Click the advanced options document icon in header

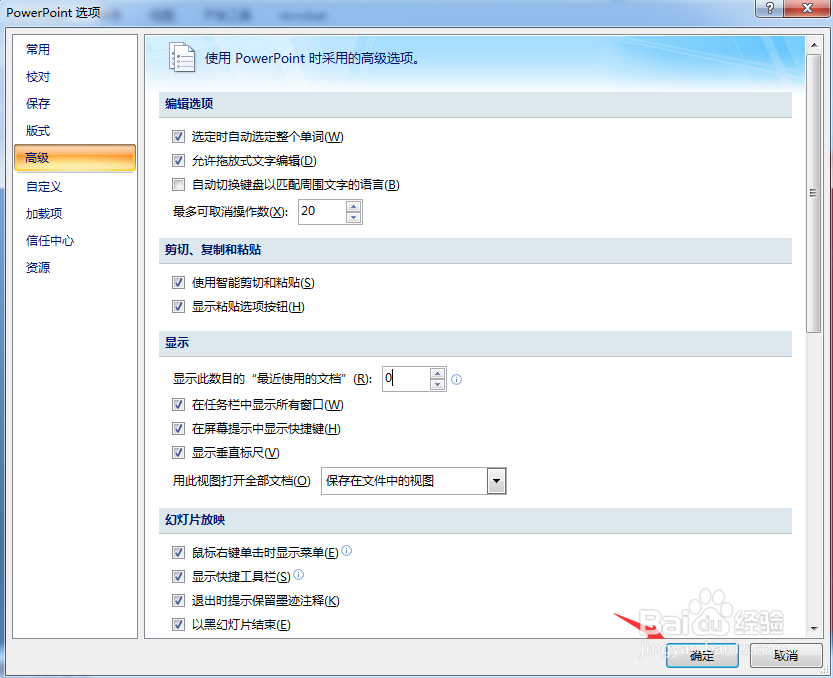click(182, 57)
